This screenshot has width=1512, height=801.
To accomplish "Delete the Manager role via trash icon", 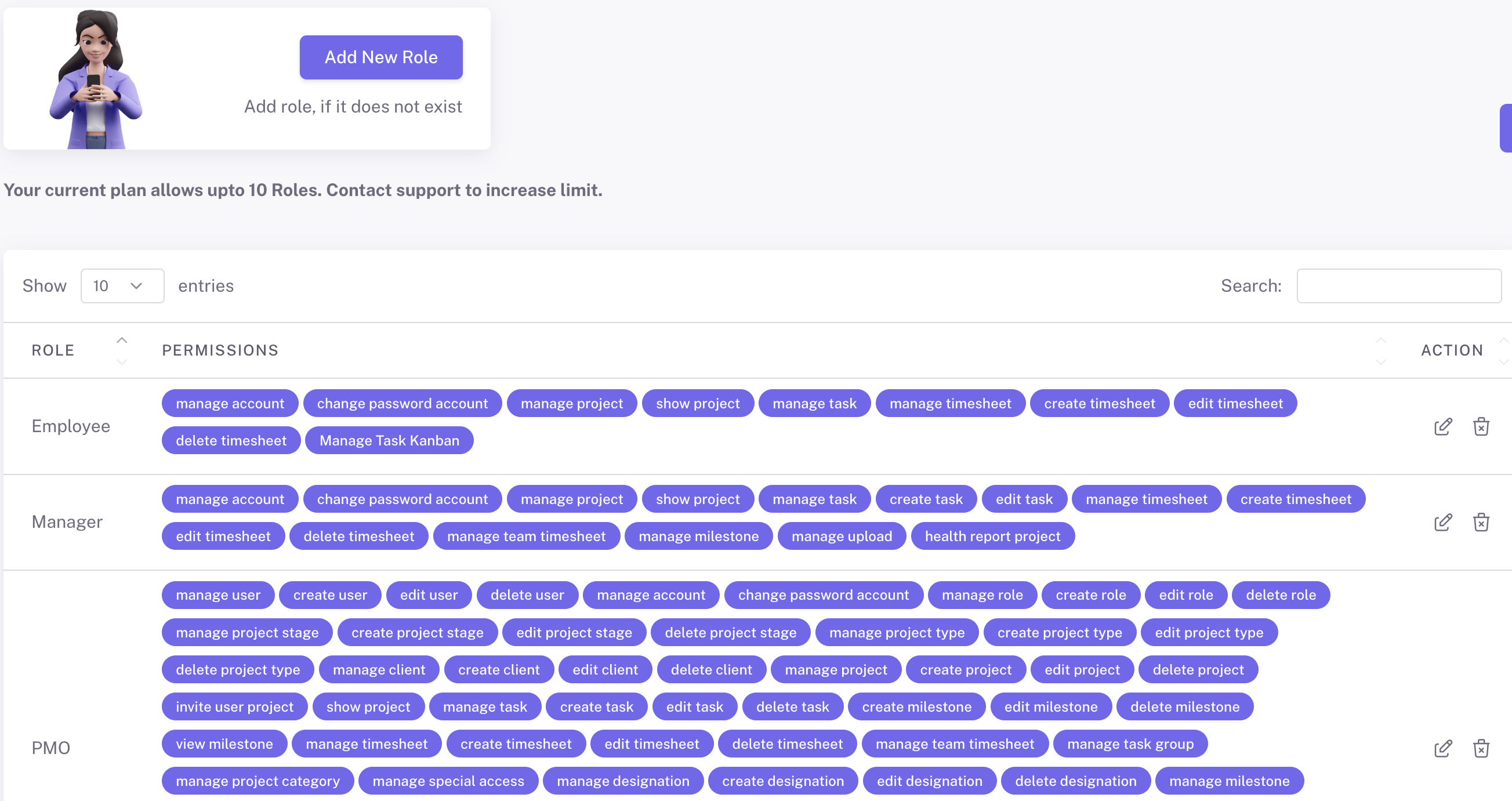I will [1480, 522].
